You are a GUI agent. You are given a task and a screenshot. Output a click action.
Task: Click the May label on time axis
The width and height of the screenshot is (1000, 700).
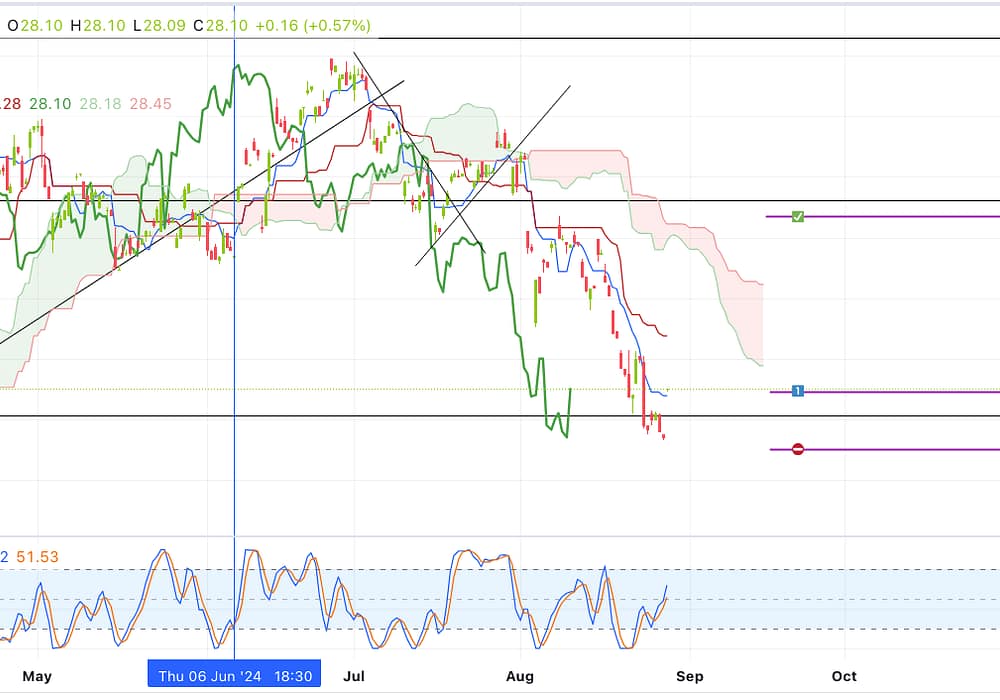click(x=37, y=676)
